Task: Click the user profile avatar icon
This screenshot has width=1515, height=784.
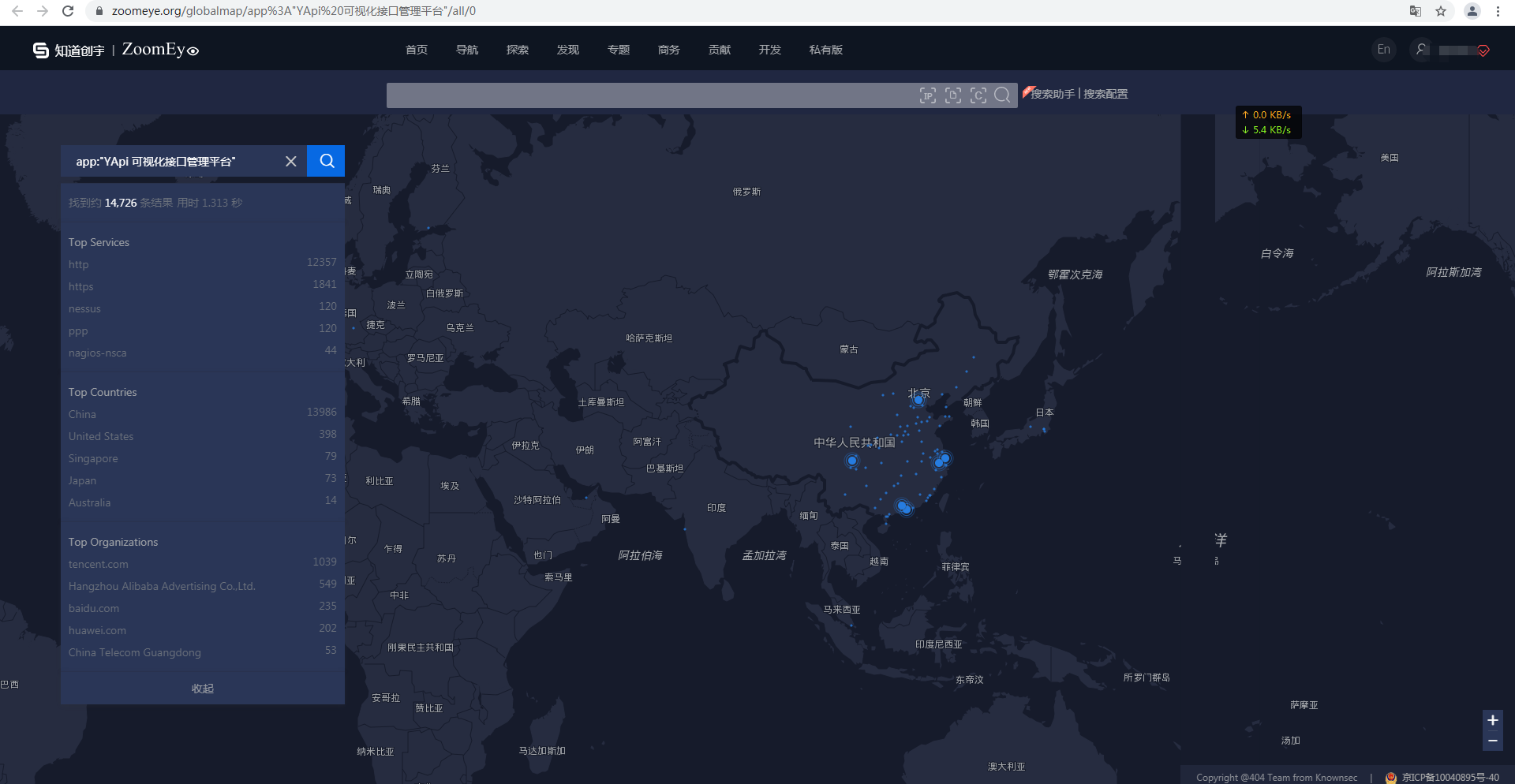Action: click(1421, 50)
